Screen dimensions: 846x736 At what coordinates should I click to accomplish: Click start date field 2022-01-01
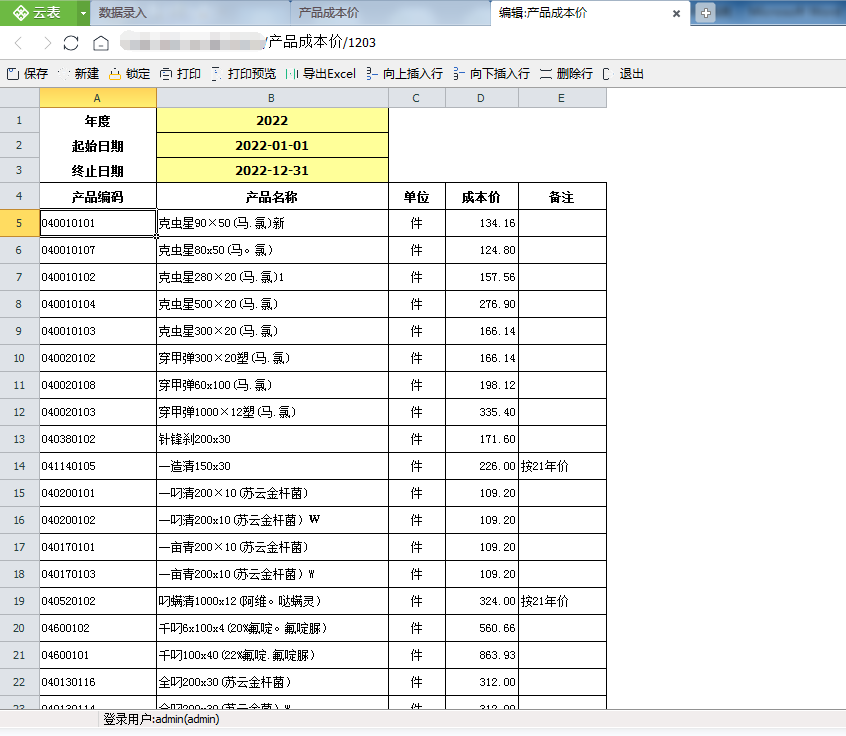tap(272, 146)
